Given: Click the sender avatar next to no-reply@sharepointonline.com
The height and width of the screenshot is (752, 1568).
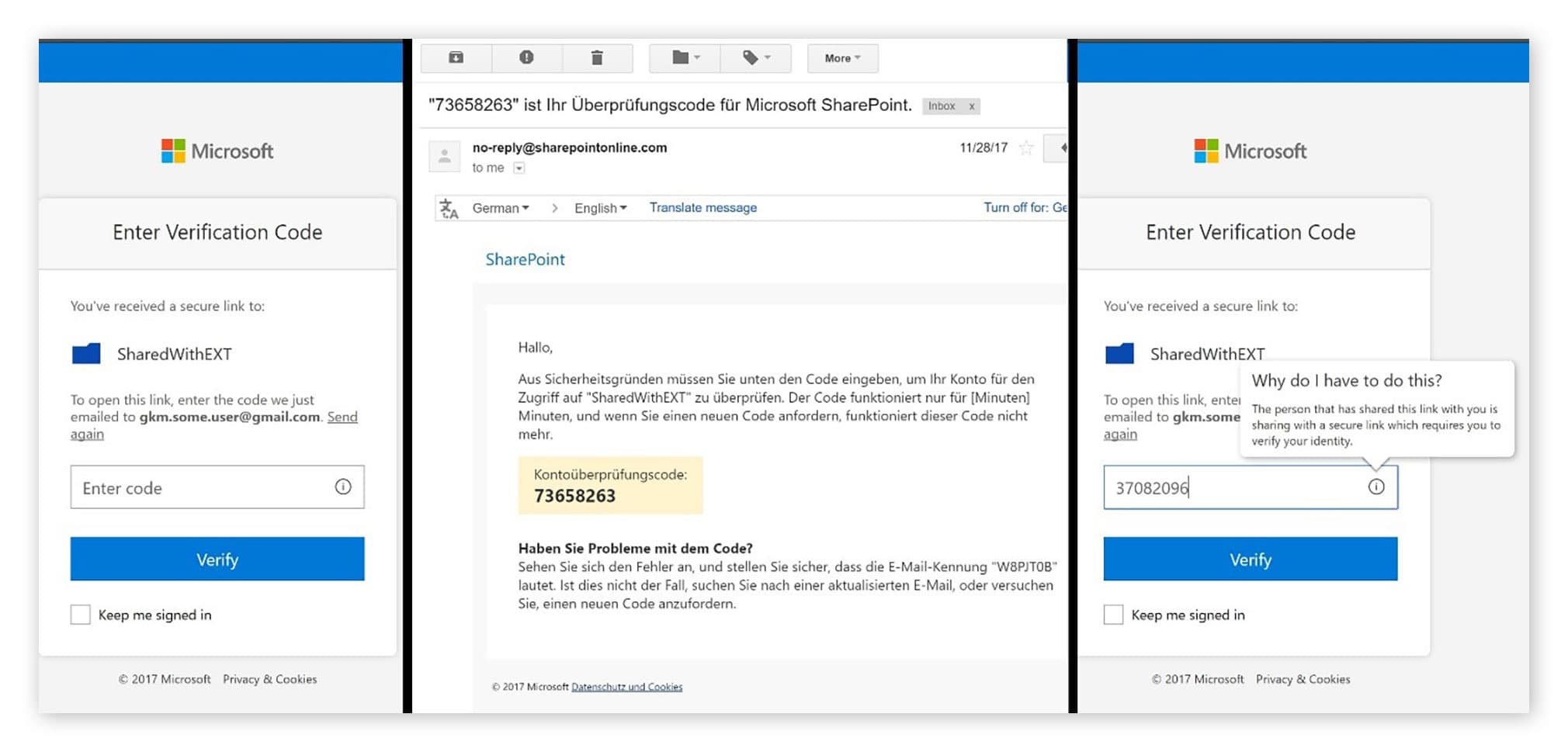Looking at the screenshot, I should click(x=445, y=156).
